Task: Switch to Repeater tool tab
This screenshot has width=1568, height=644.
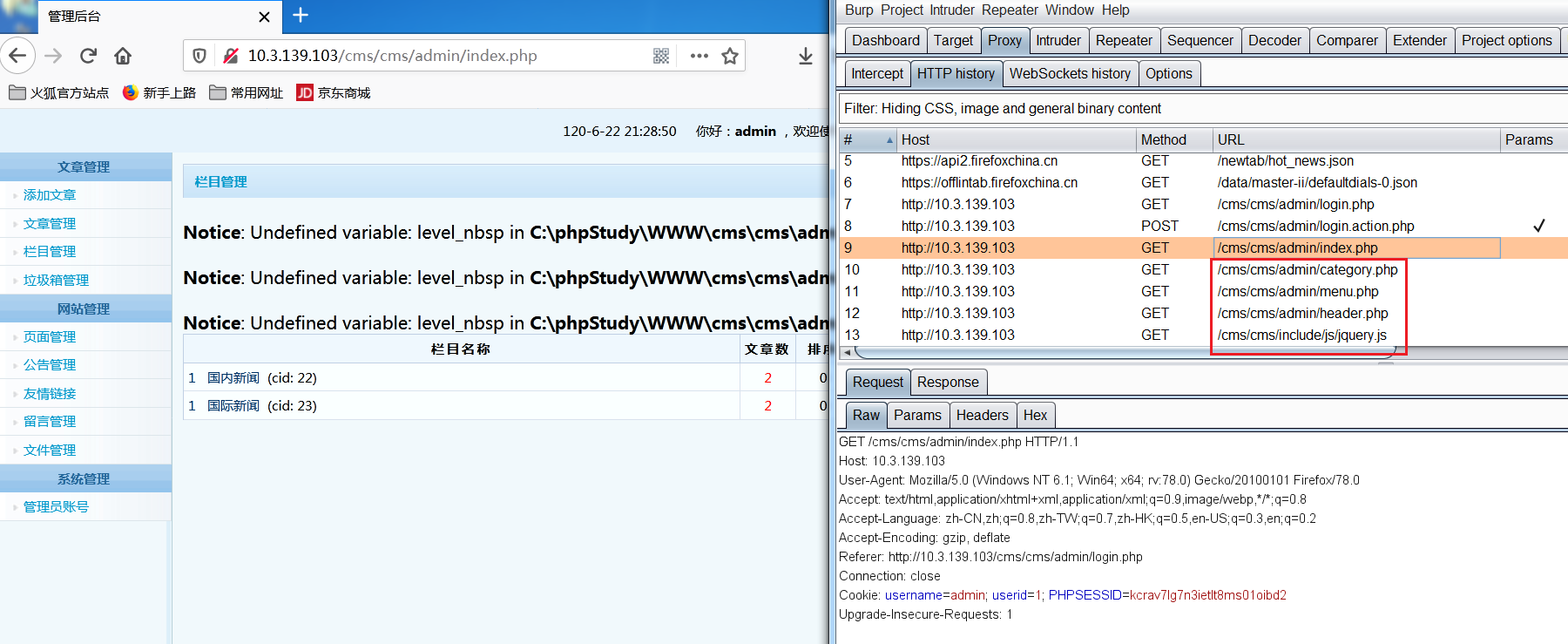Action: click(x=1124, y=41)
